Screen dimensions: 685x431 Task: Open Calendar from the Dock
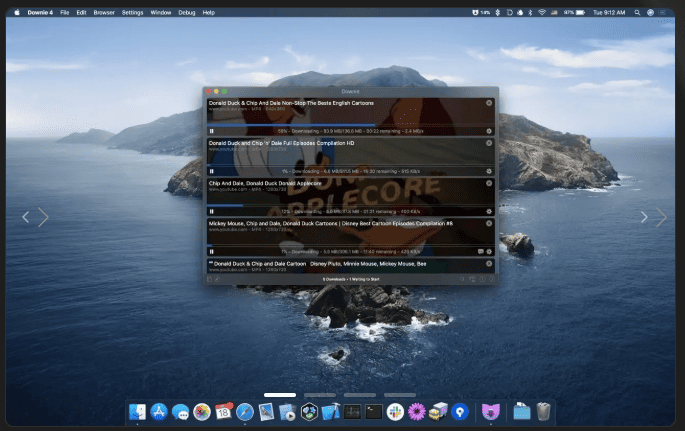(x=224, y=412)
